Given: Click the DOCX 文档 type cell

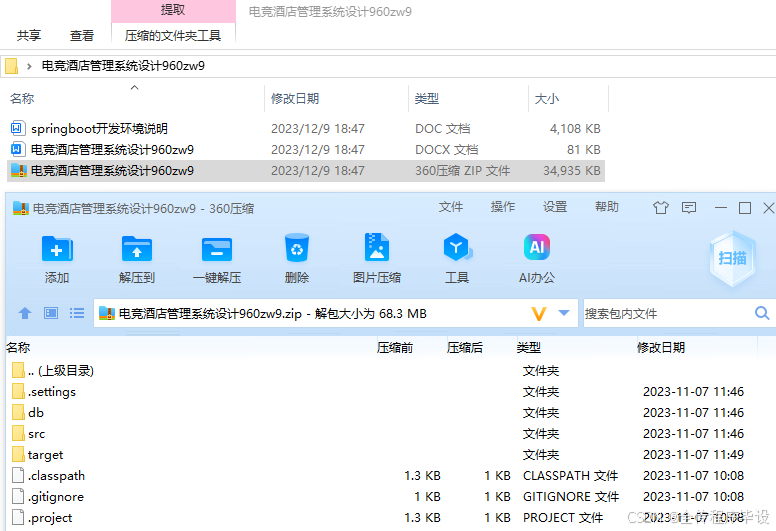Looking at the screenshot, I should tap(447, 149).
